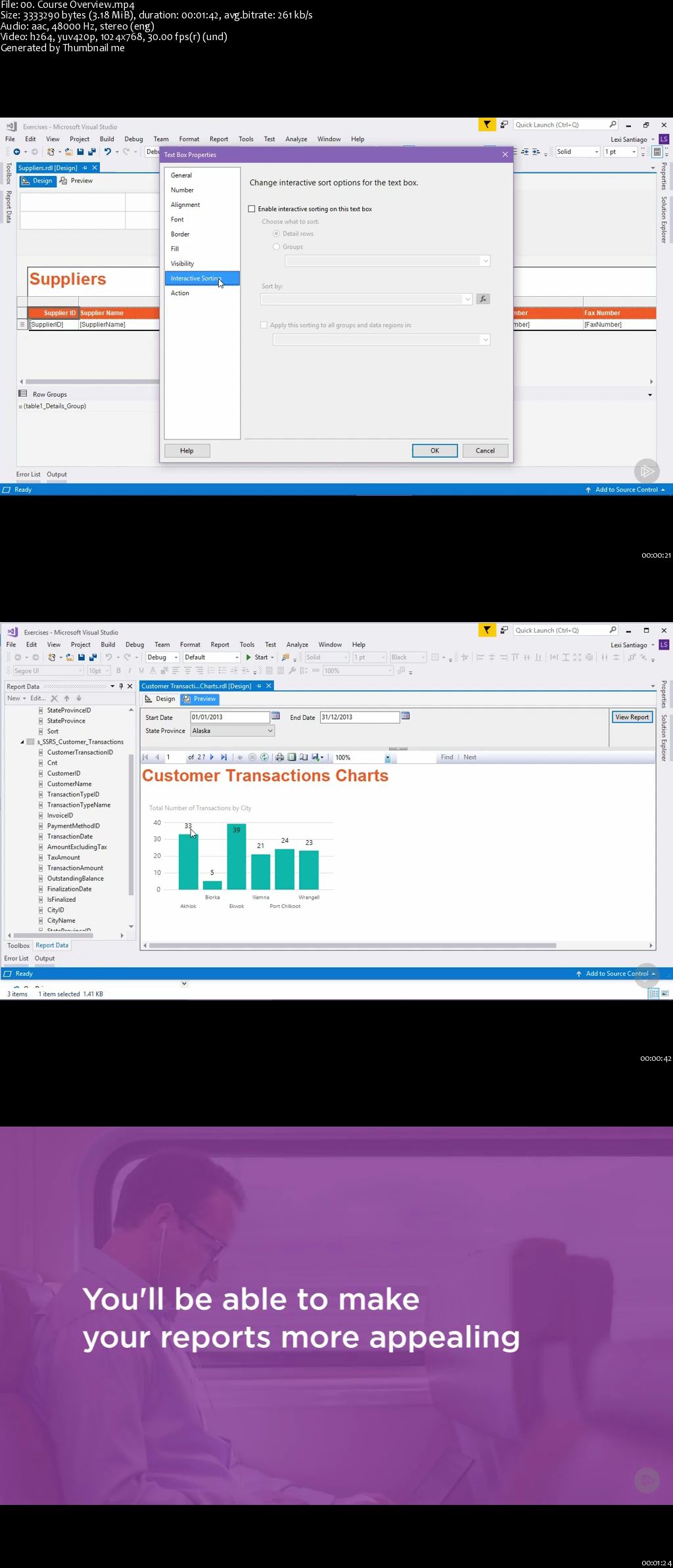Collapse the s_SSRS_Customer_Transactions dataset node

click(x=22, y=742)
